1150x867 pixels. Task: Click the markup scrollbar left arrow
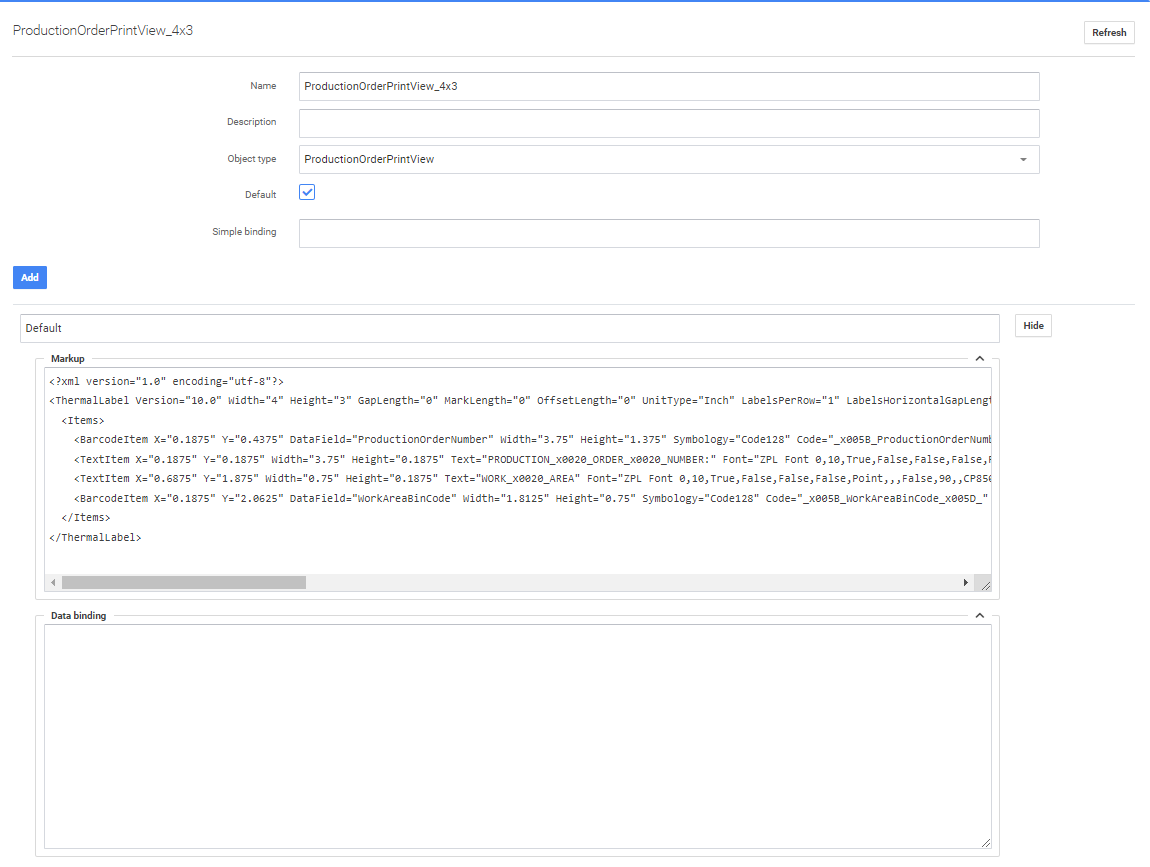pyautogui.click(x=53, y=582)
